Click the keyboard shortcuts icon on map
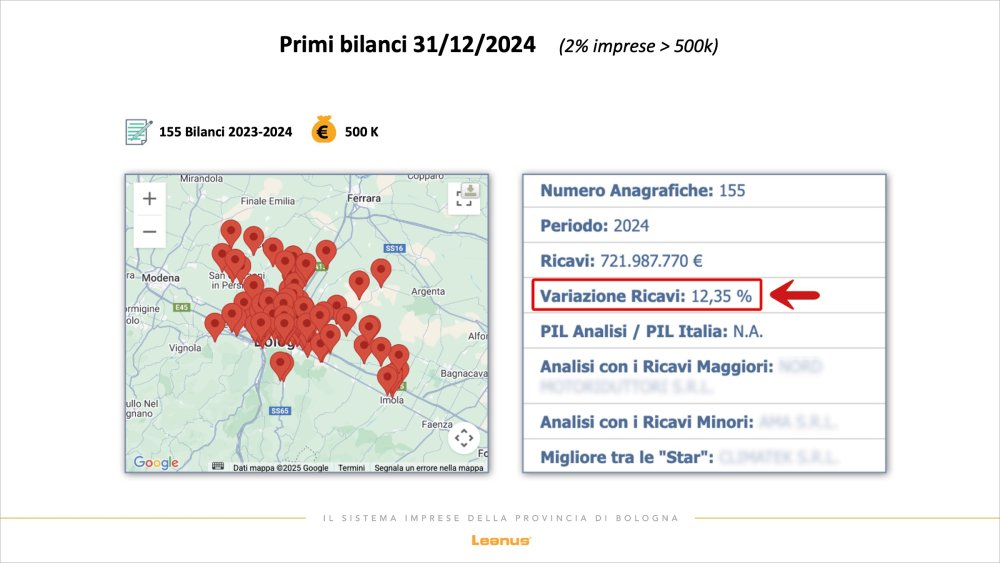Screen dimensions: 1000x563 pos(217,466)
